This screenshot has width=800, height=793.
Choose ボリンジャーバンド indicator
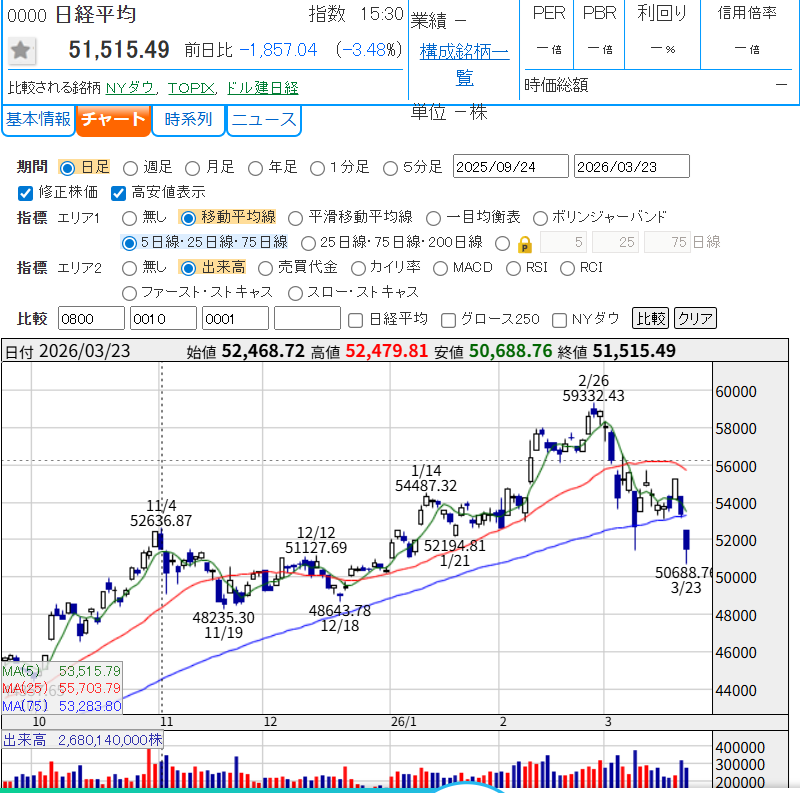(x=540, y=217)
